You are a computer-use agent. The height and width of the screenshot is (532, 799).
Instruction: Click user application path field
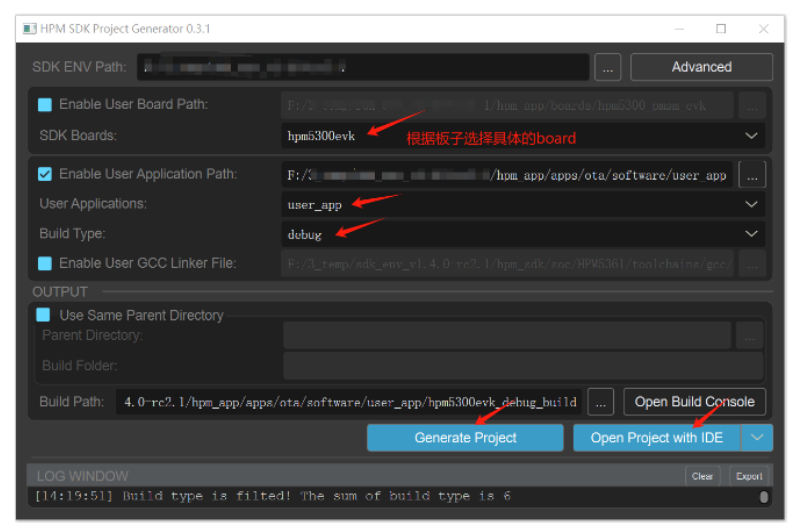point(507,175)
